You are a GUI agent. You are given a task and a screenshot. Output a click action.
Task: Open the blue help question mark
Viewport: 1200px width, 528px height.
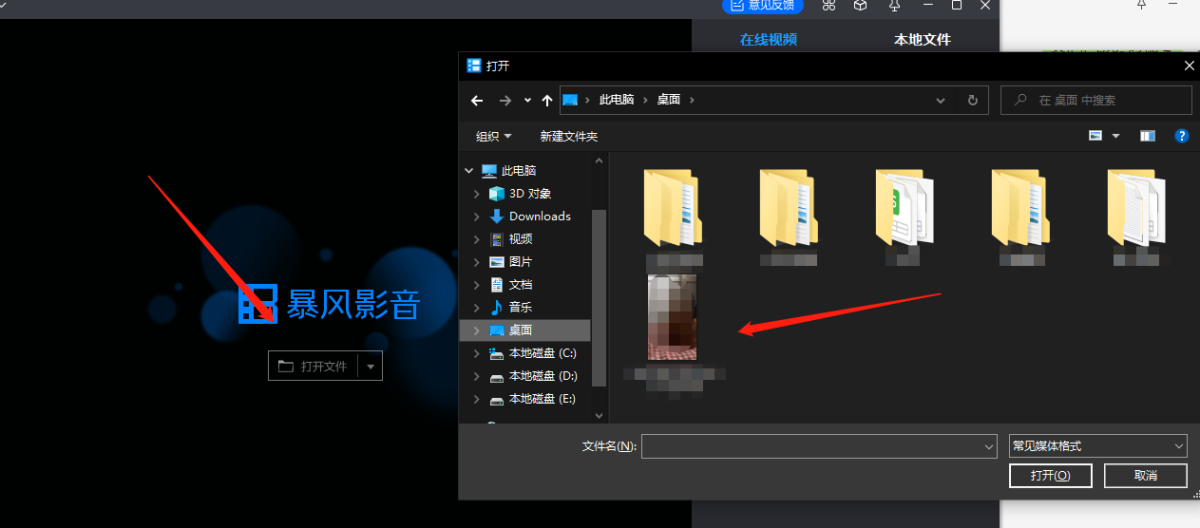coord(1181,136)
